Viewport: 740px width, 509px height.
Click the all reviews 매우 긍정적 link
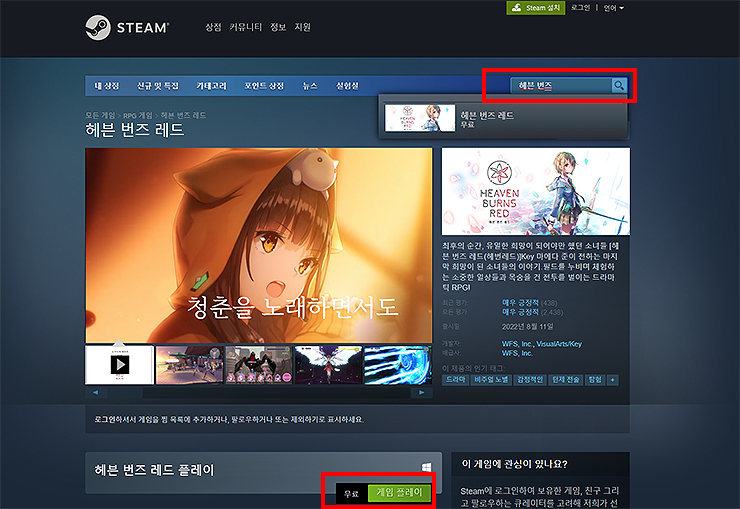[x=520, y=312]
